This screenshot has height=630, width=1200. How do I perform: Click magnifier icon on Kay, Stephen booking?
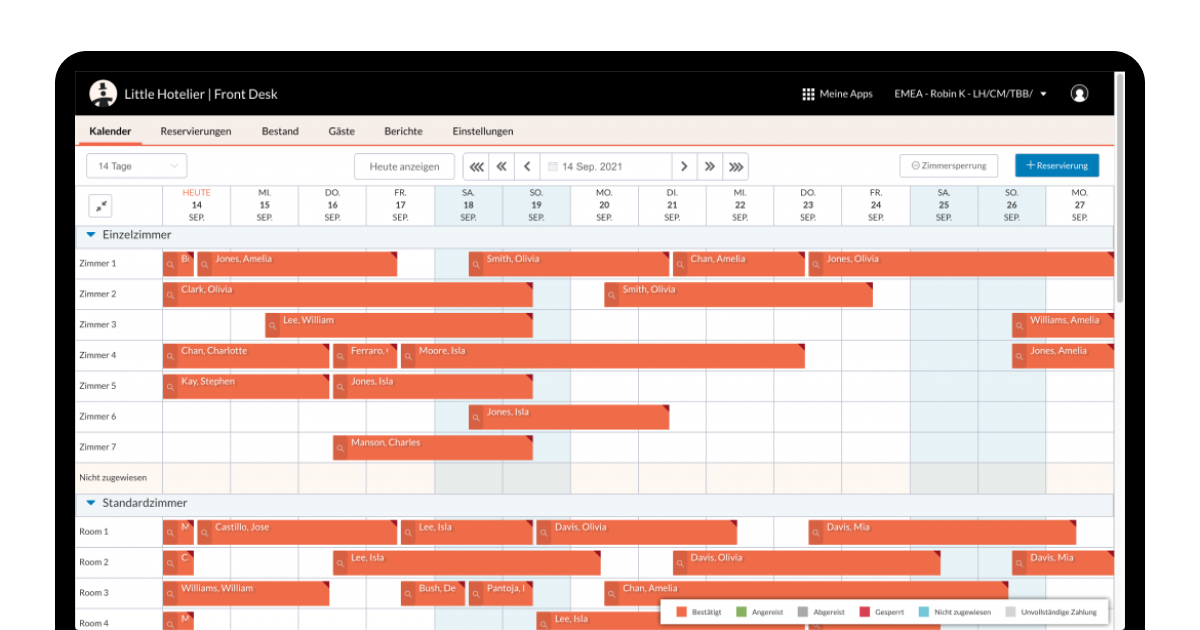[171, 387]
